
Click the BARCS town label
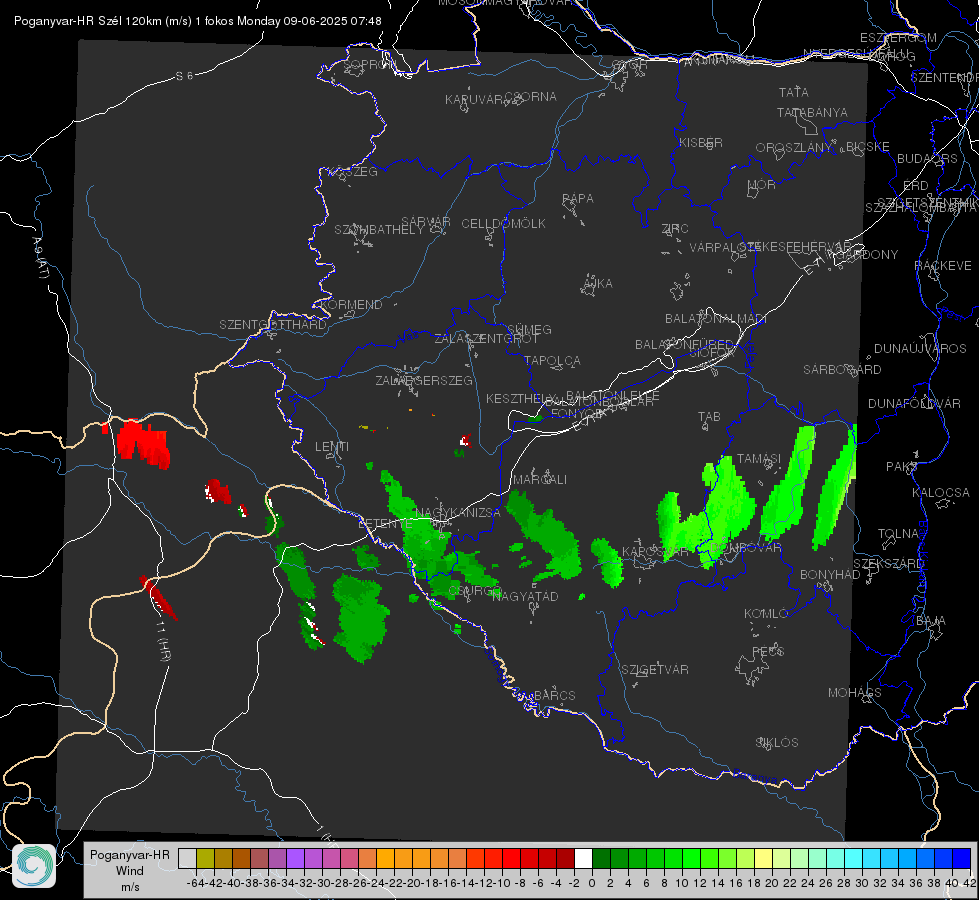[x=555, y=695]
